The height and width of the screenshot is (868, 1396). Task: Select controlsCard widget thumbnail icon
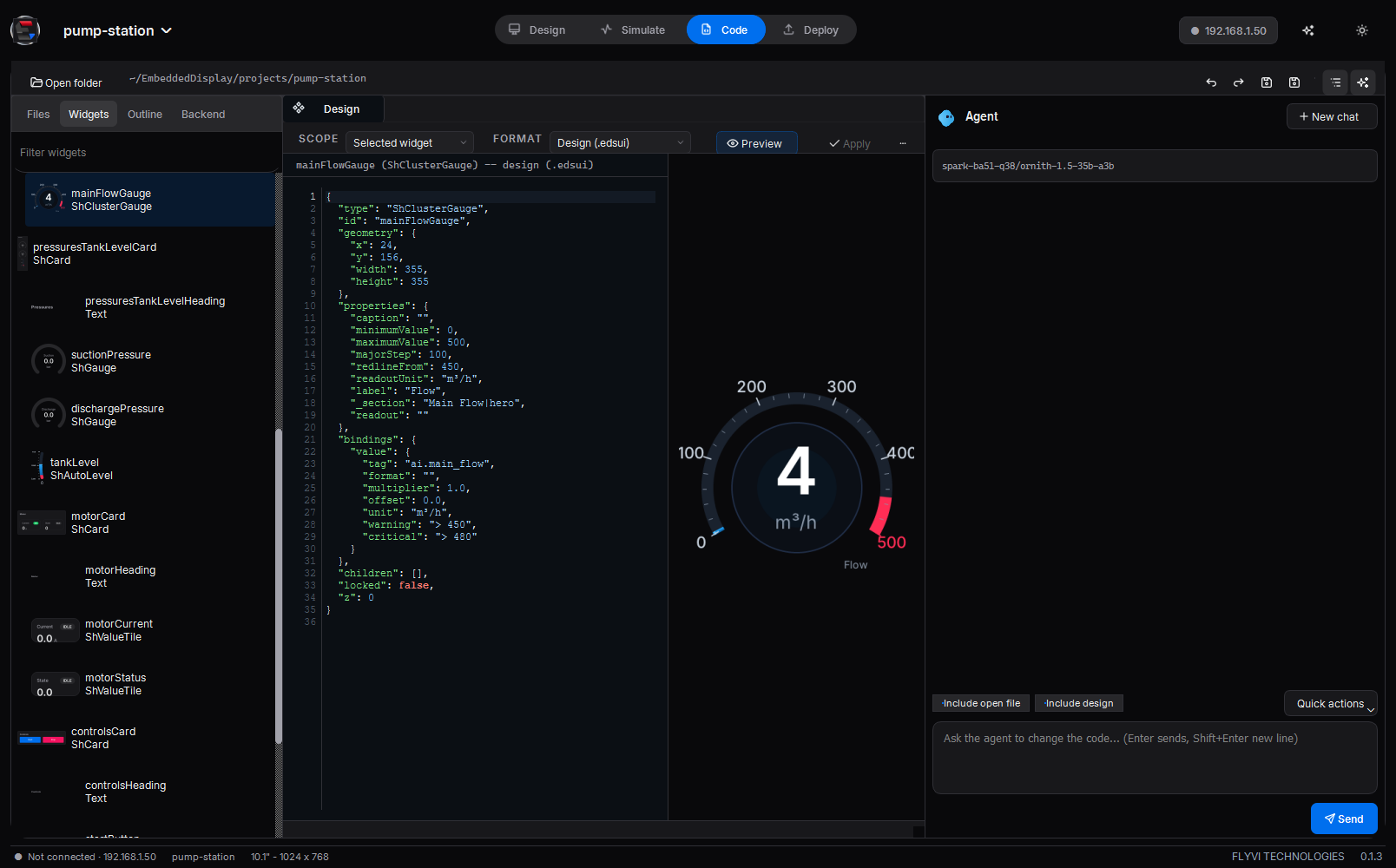coord(41,738)
